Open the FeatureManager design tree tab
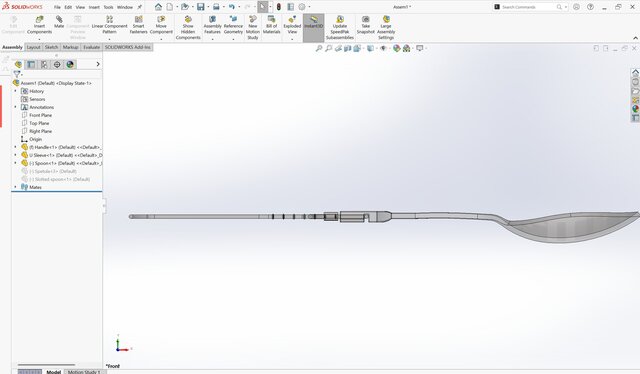The image size is (640, 374). tap(18, 65)
